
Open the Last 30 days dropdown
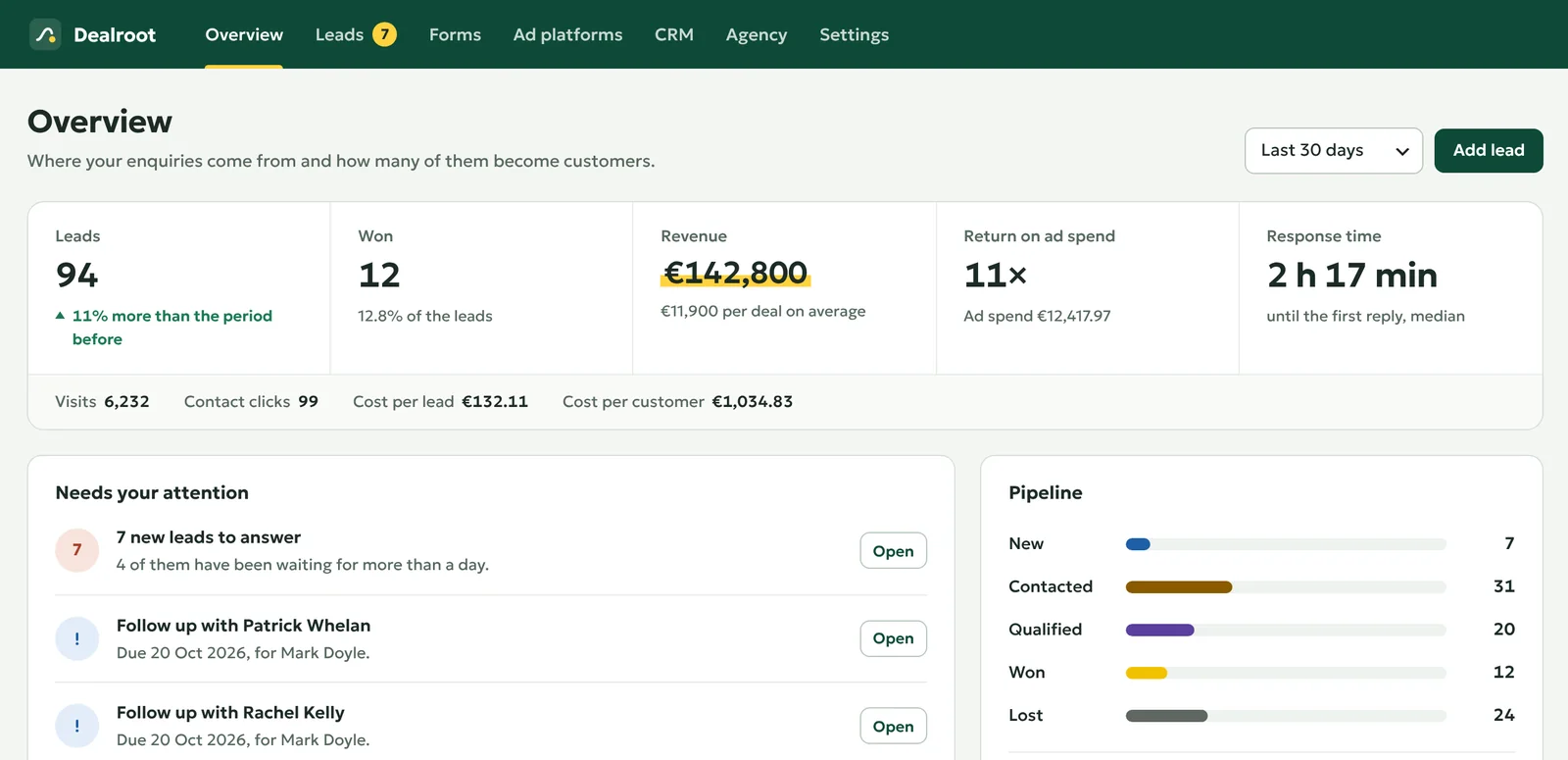point(1333,151)
